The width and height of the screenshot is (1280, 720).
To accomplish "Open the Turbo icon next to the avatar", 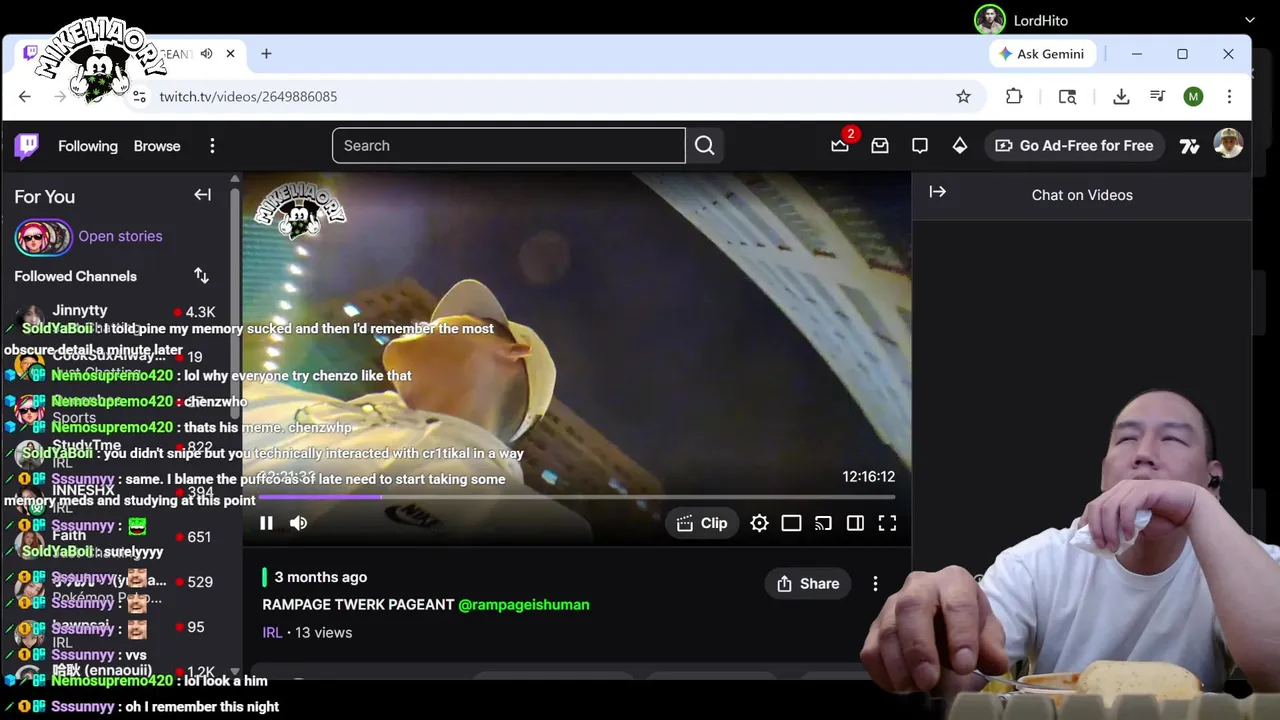I will pyautogui.click(x=1189, y=146).
